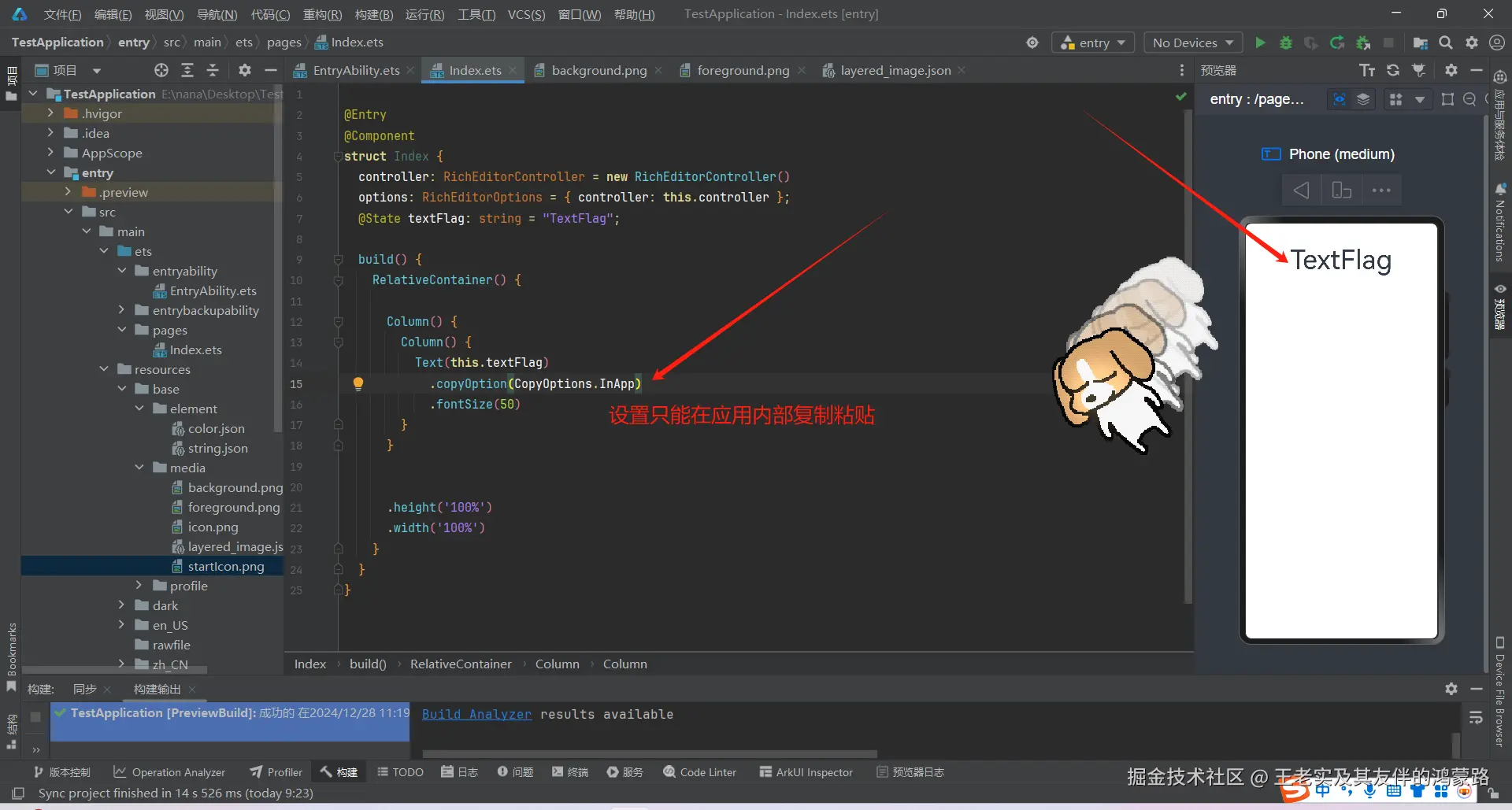Toggle soft-wrap in build output

point(1476,718)
